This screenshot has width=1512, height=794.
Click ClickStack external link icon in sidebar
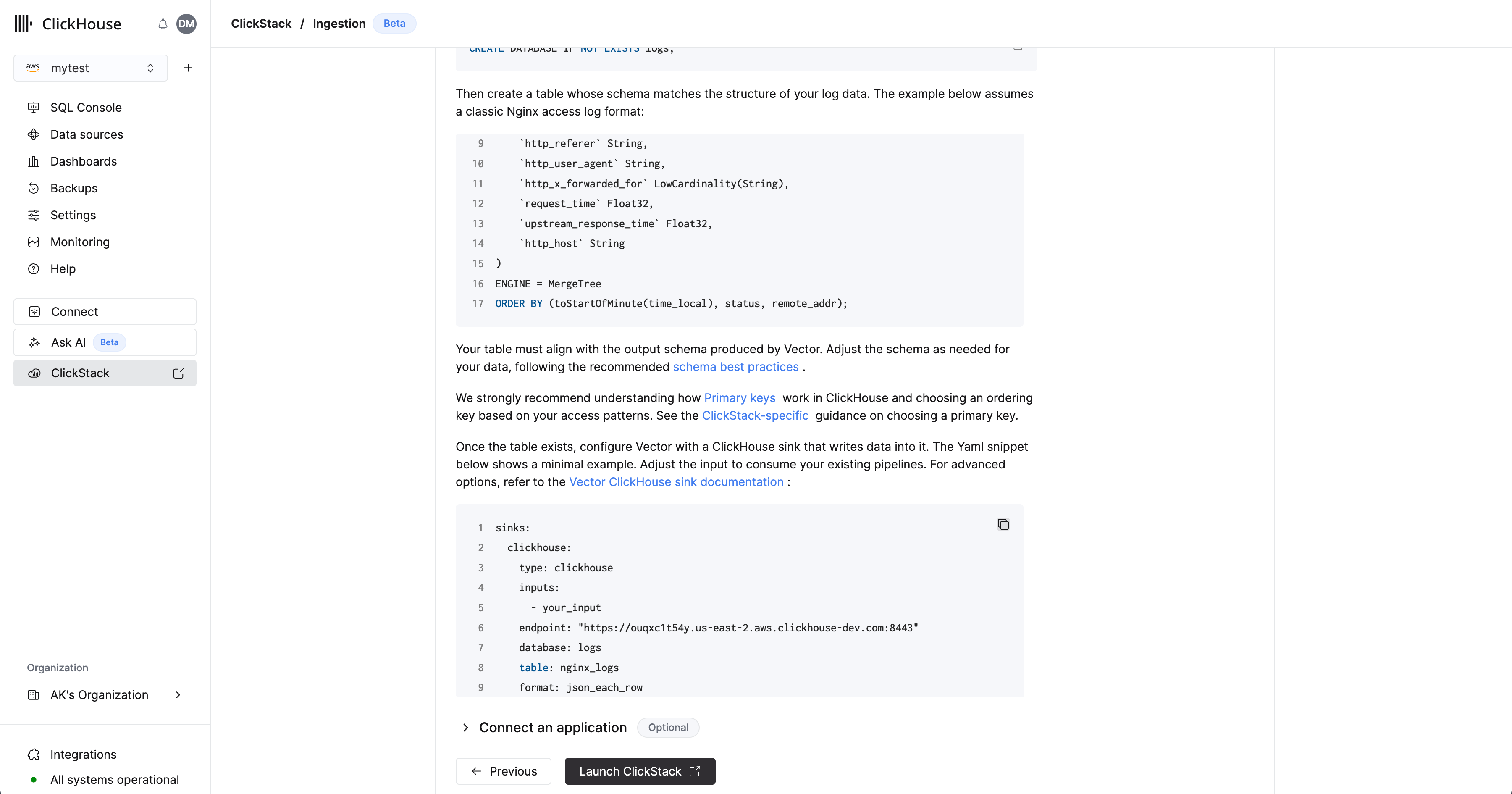178,373
